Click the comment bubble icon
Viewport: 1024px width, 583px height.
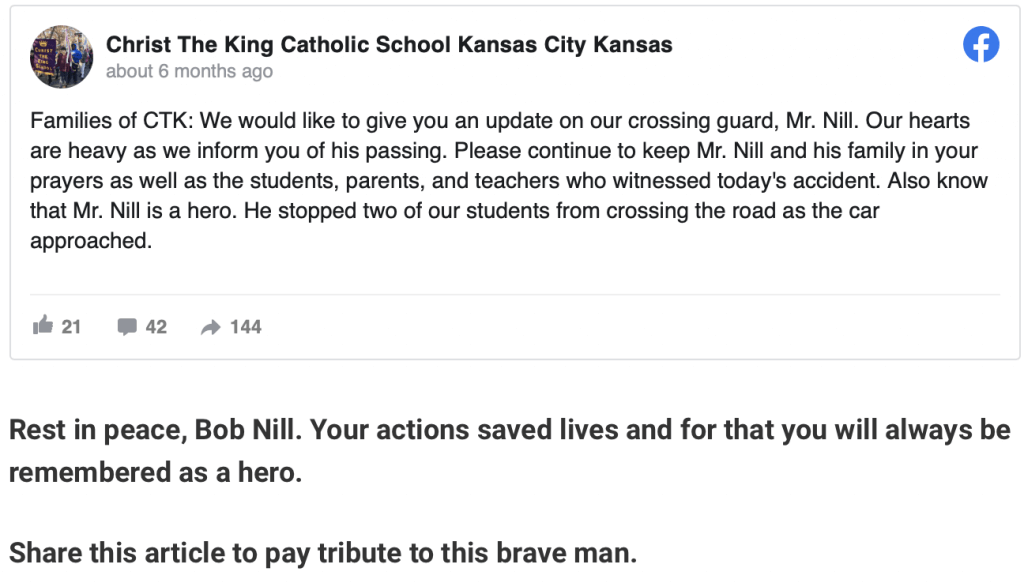pyautogui.click(x=127, y=326)
